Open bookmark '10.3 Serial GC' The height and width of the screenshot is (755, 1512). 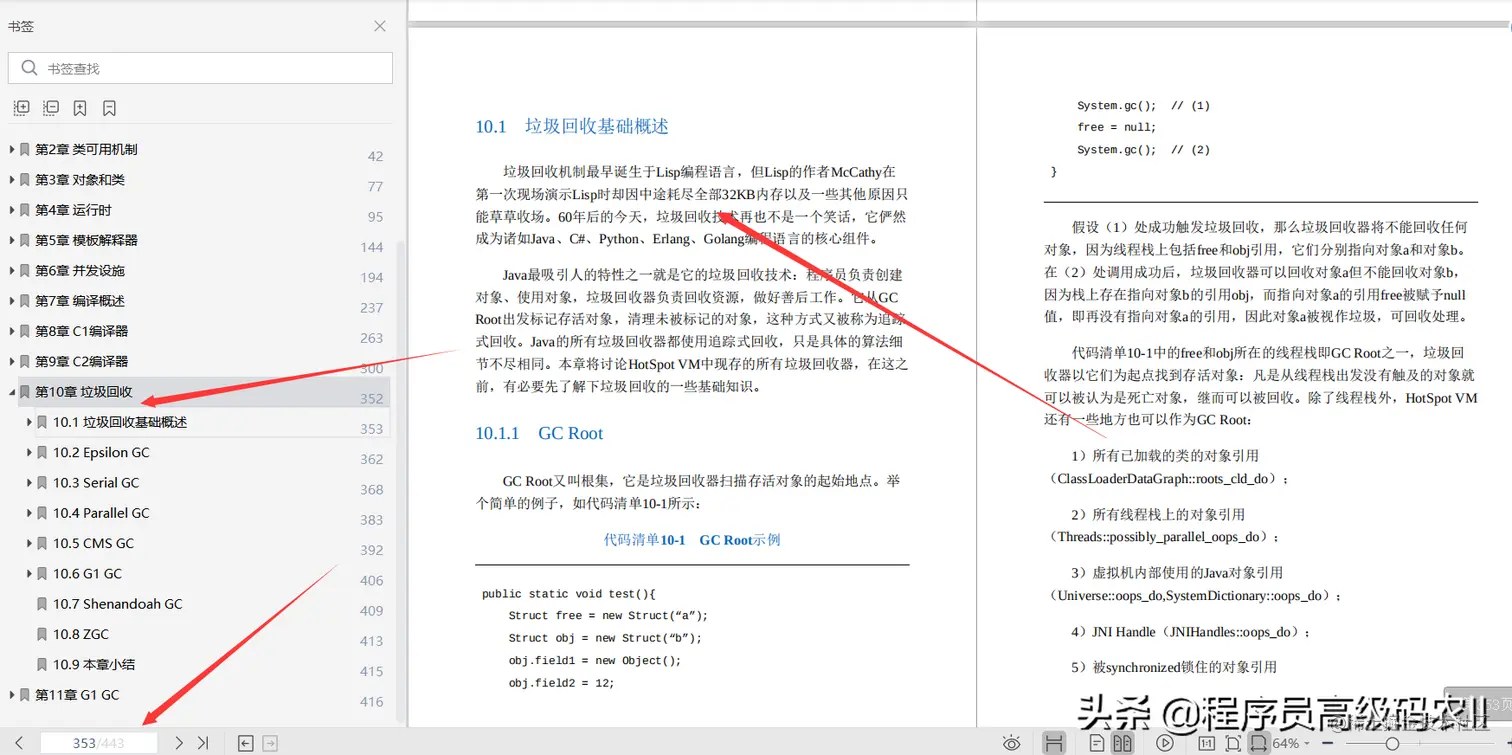[96, 482]
